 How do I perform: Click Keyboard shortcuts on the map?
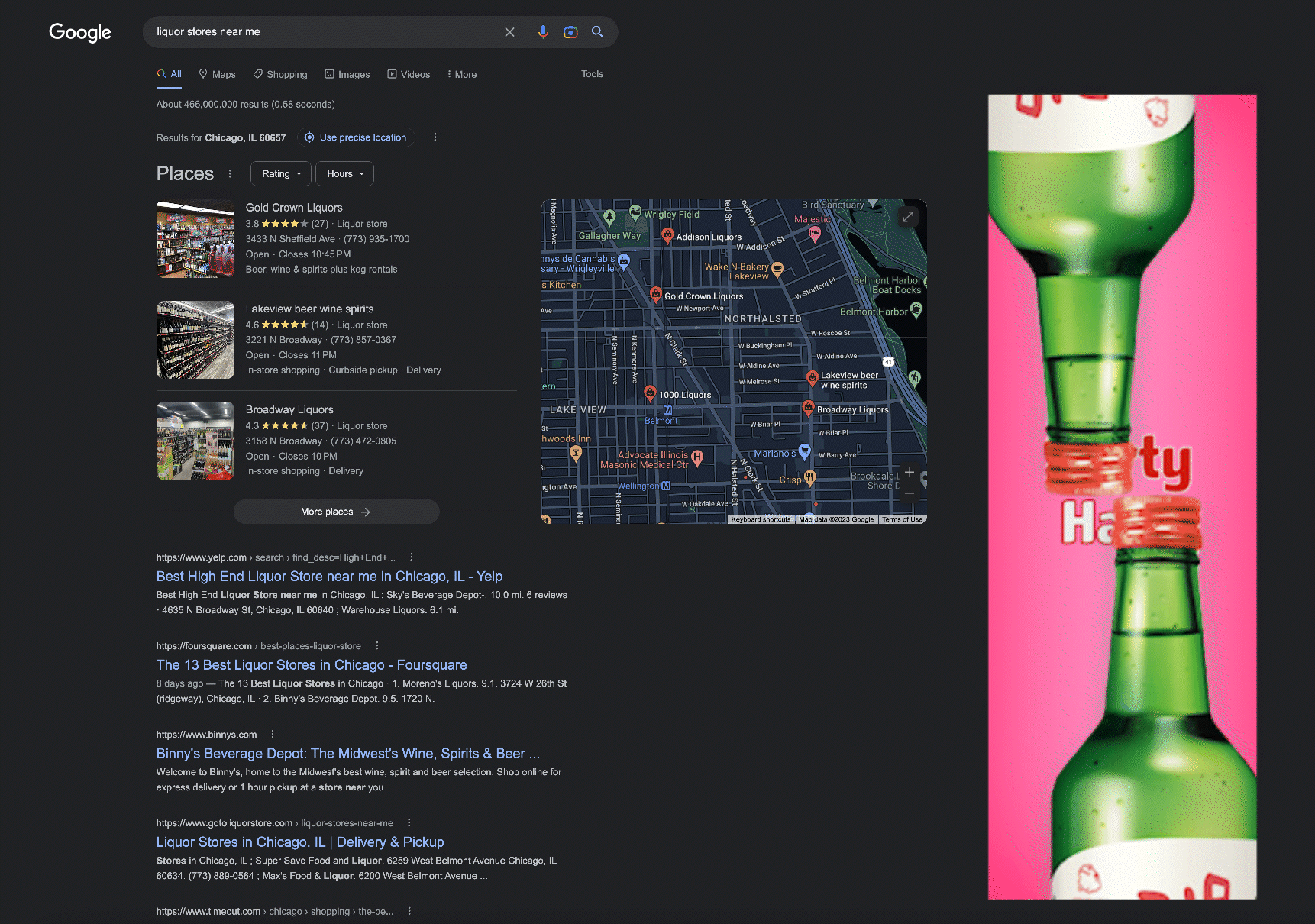(761, 519)
